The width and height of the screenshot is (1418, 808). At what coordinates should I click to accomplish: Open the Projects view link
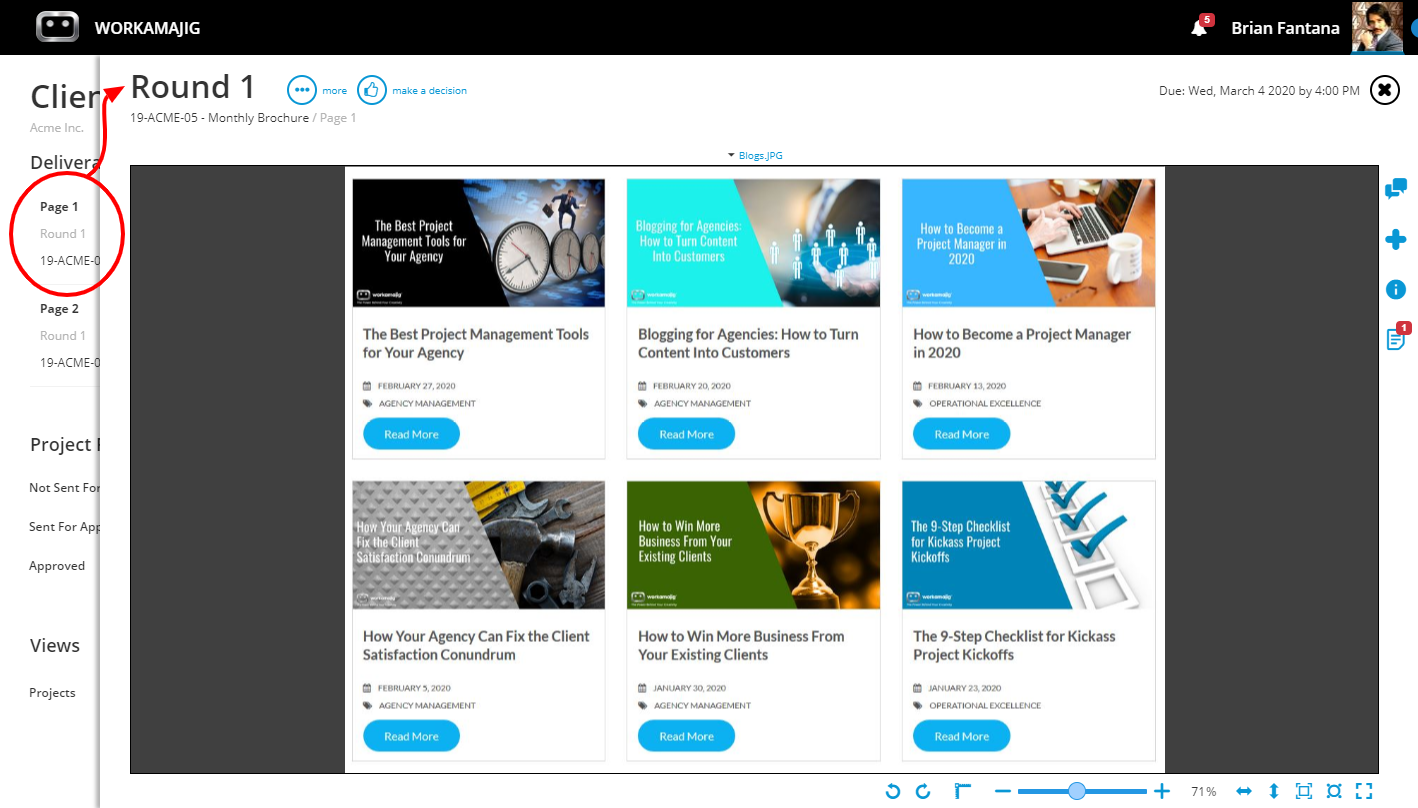click(x=52, y=693)
